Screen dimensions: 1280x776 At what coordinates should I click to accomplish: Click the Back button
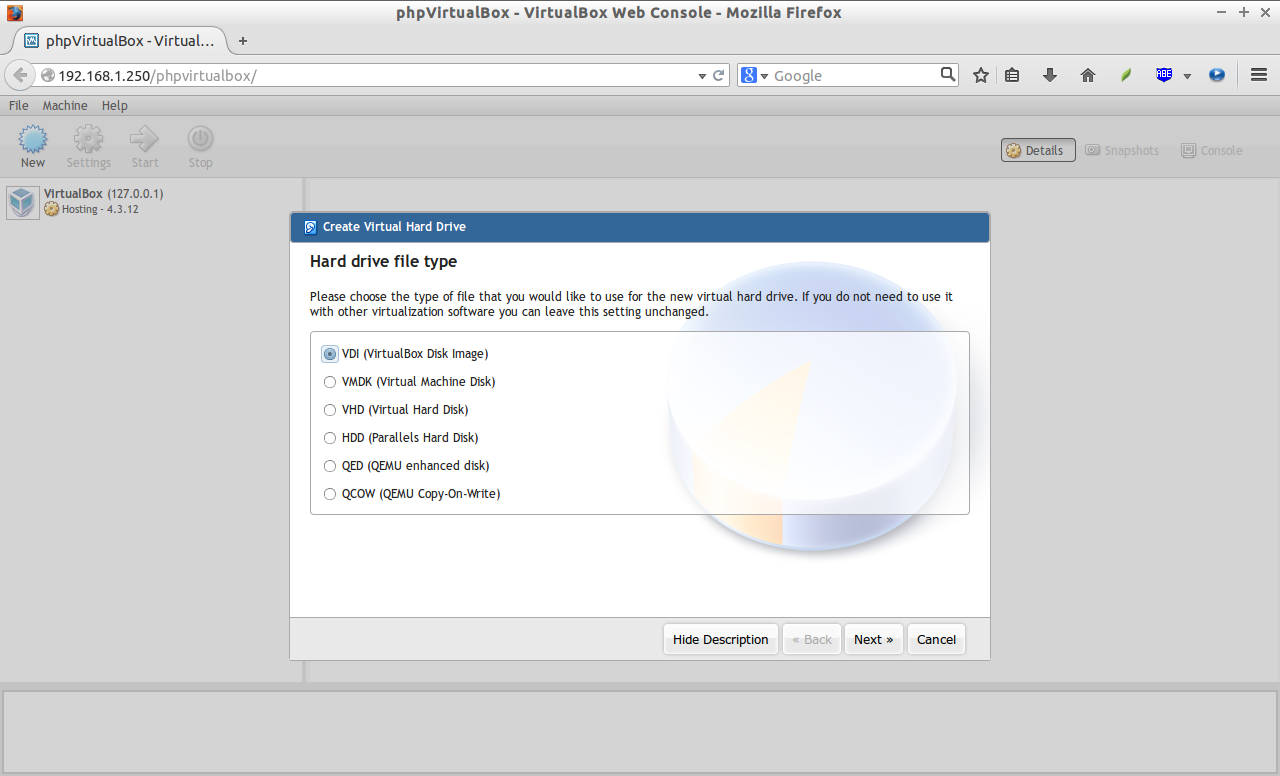(811, 640)
